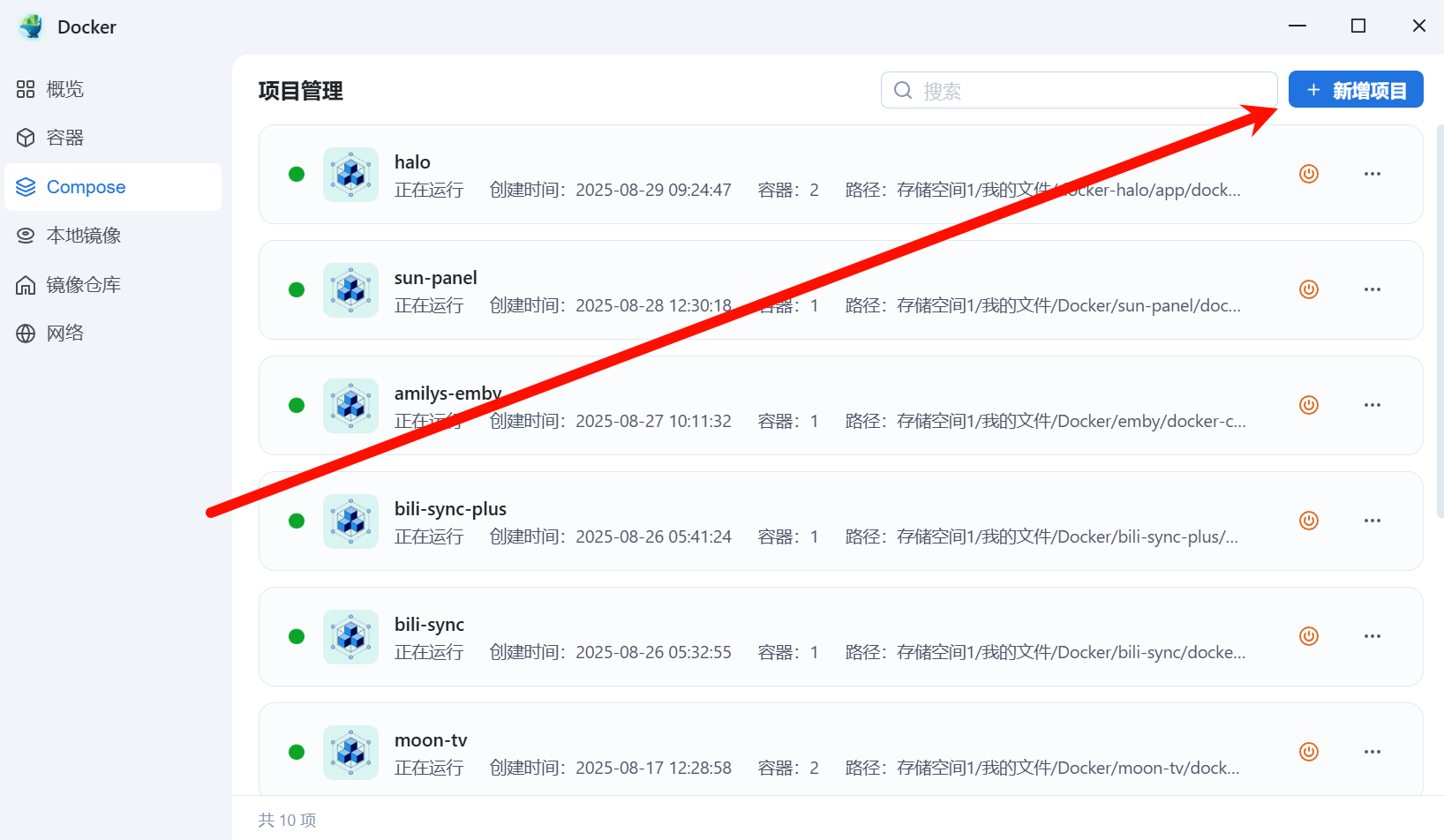Click the search magnifier icon
This screenshot has height=840, width=1444.
click(x=903, y=90)
